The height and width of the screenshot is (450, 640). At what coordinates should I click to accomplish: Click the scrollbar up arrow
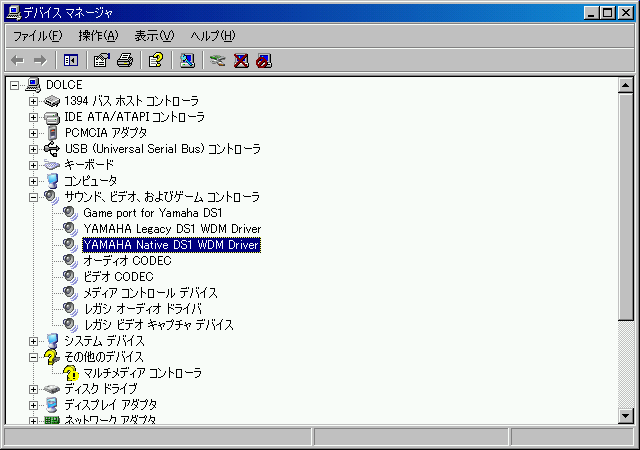tap(625, 85)
